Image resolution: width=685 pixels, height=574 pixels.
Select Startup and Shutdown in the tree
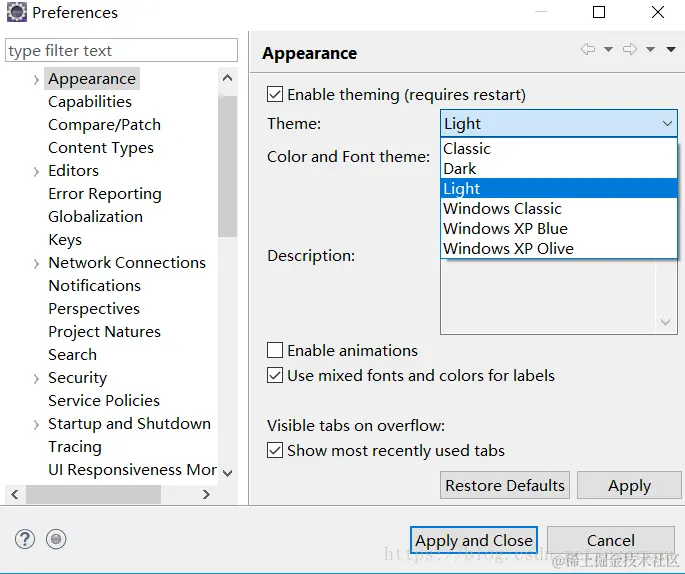point(129,423)
